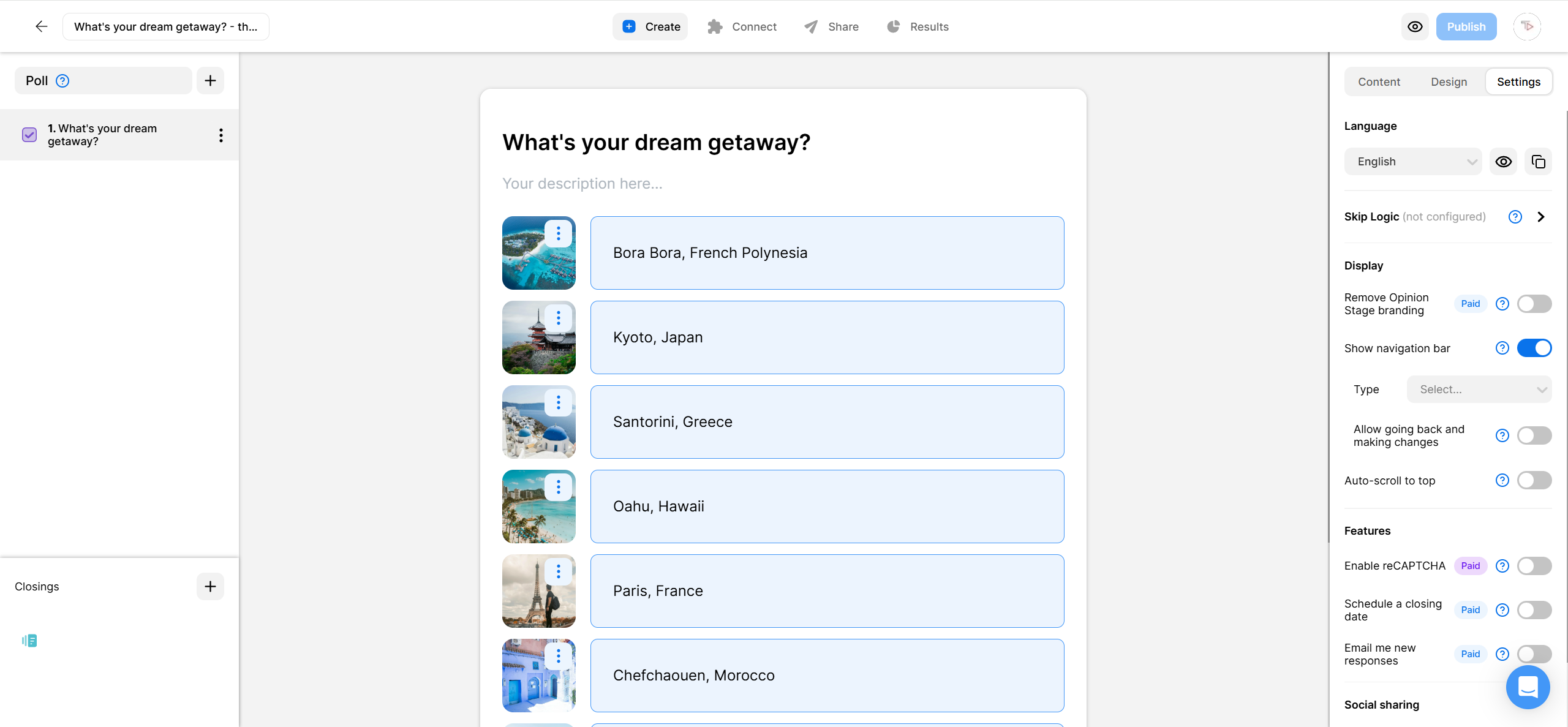Switch to the Design tab
Viewport: 1568px width, 727px height.
(x=1449, y=81)
